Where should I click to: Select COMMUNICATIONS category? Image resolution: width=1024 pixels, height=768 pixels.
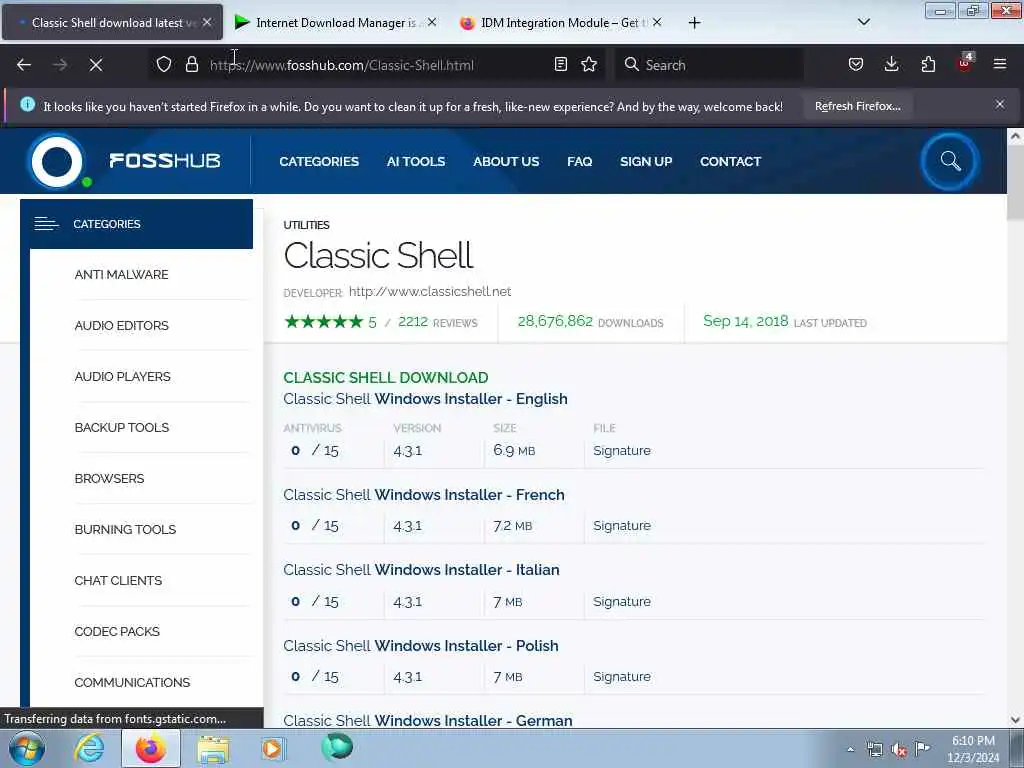point(132,682)
